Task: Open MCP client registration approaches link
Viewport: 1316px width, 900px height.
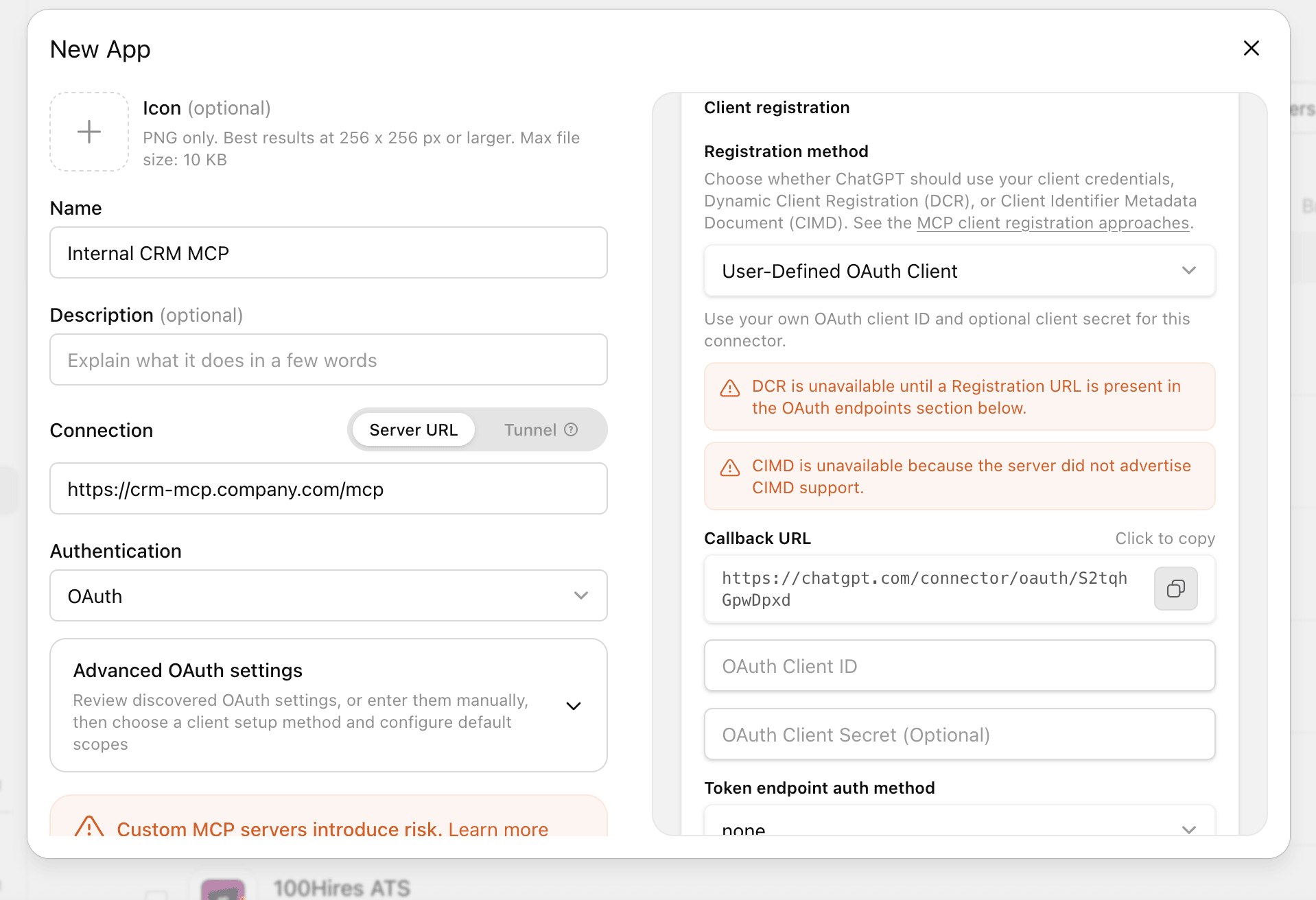Action: click(x=1053, y=223)
